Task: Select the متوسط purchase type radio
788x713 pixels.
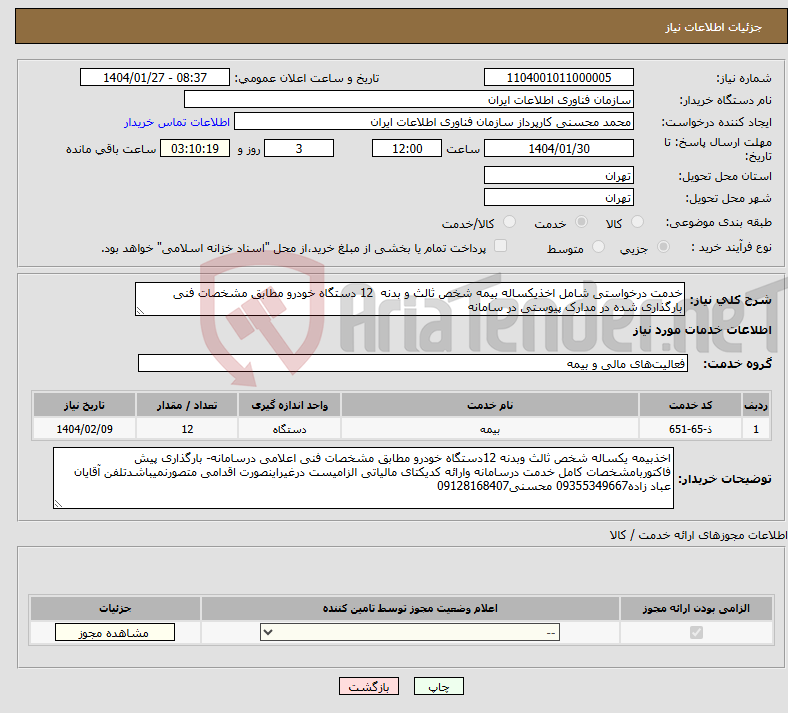Action: click(x=598, y=247)
